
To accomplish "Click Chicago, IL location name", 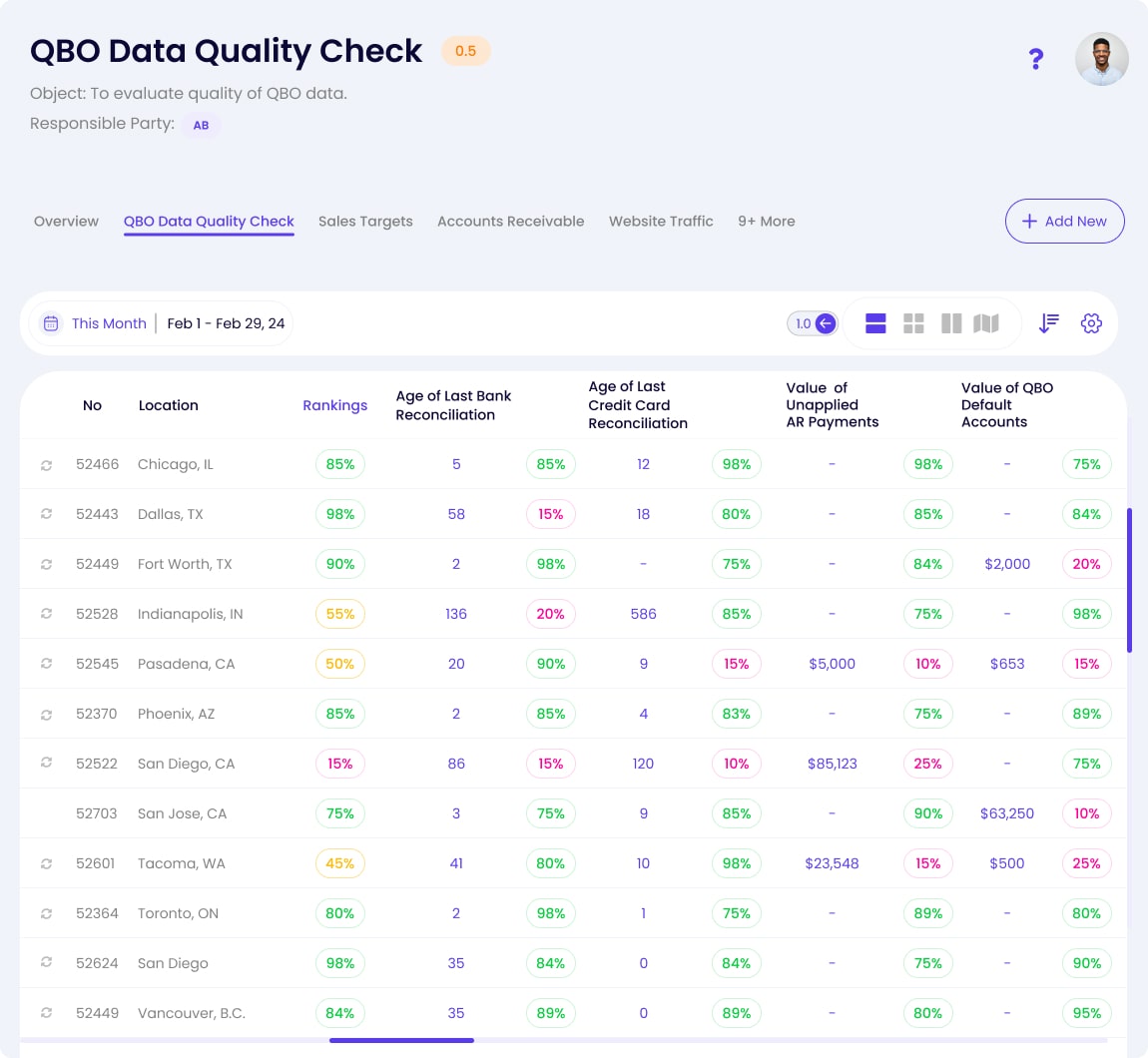I will tap(176, 464).
